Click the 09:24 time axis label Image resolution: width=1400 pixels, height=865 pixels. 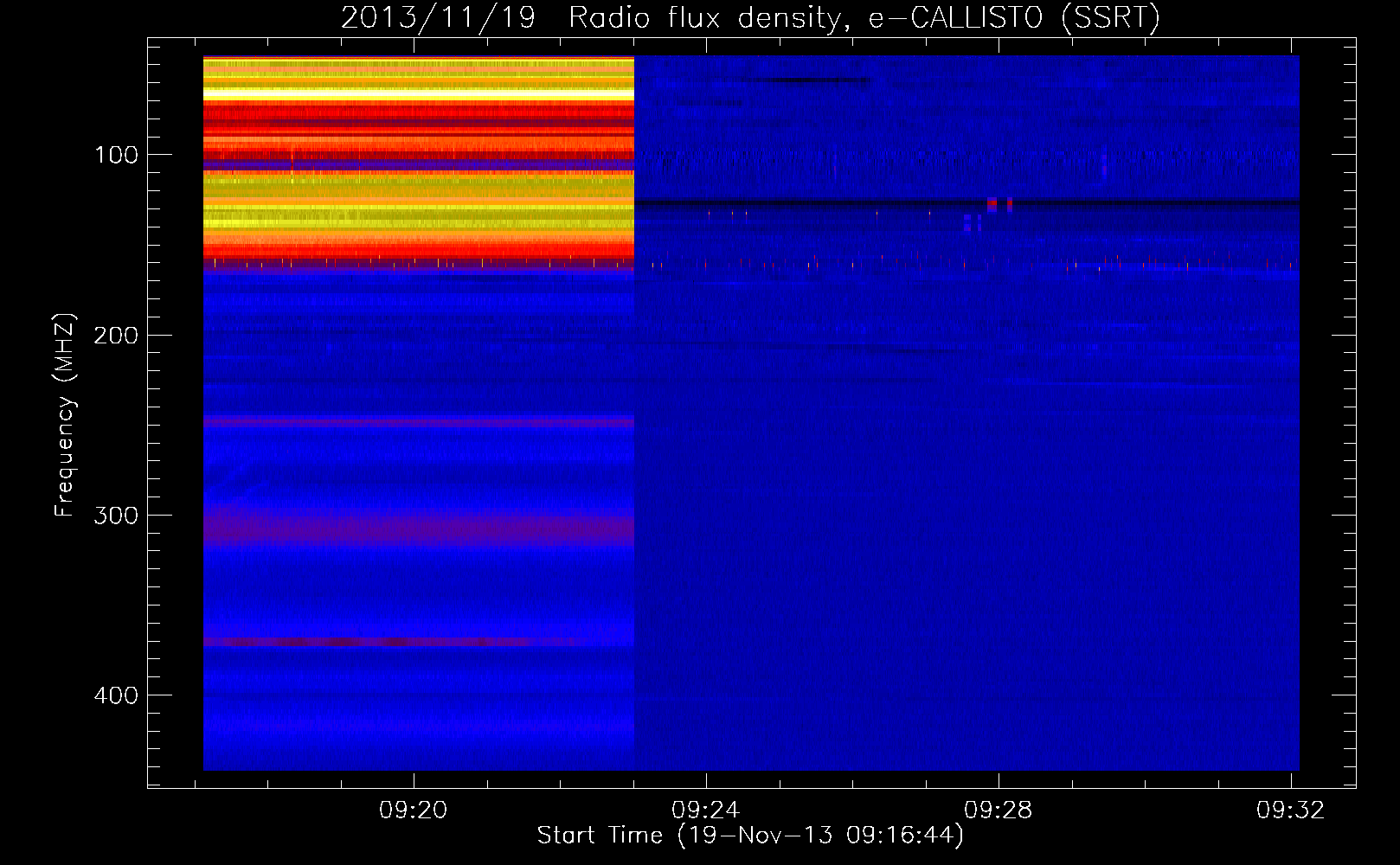pyautogui.click(x=706, y=810)
